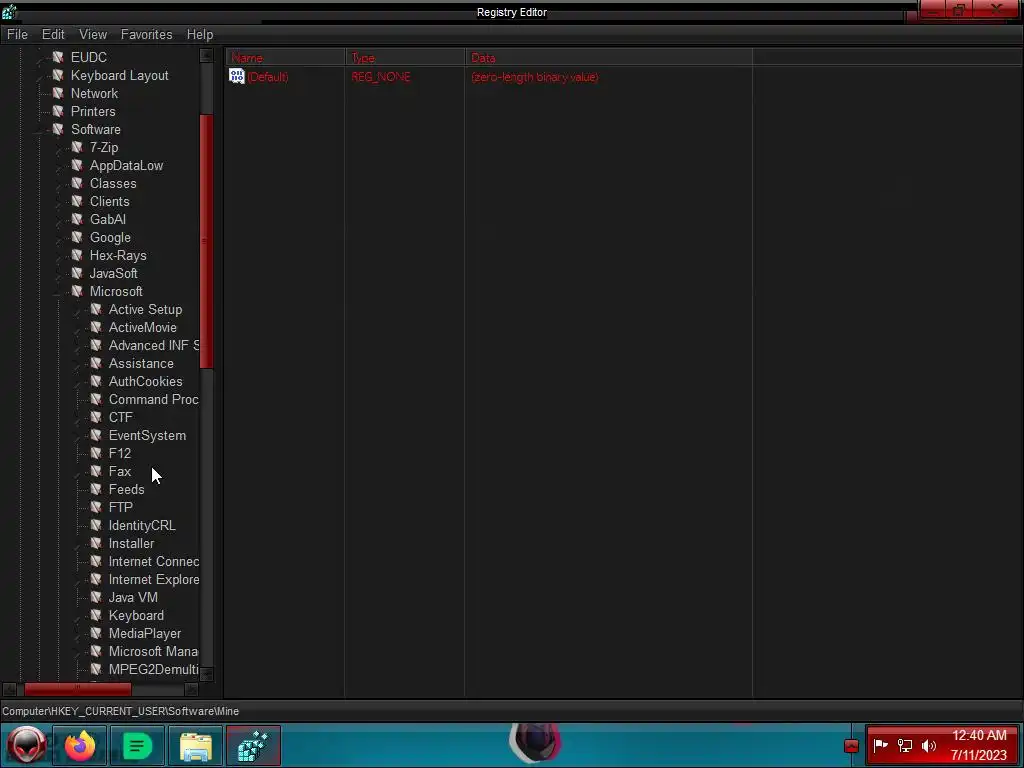Click the JavaSoft key folder icon
Screen dimensions: 1024x768
tap(77, 273)
